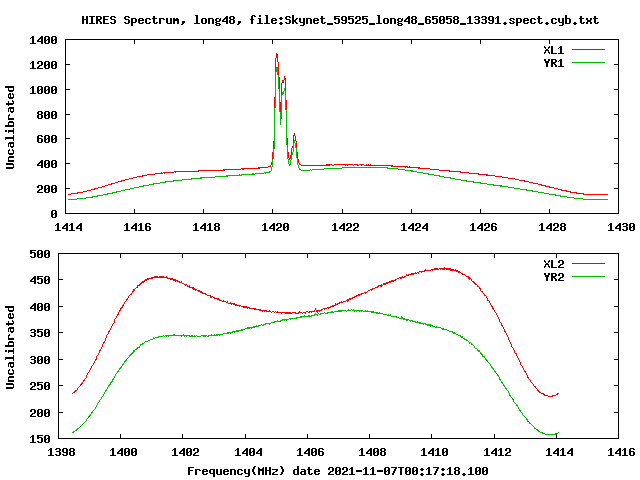Click x-axis tick 1402 on XL2 plot
Viewport: 640px width, 480px height.
(x=185, y=452)
